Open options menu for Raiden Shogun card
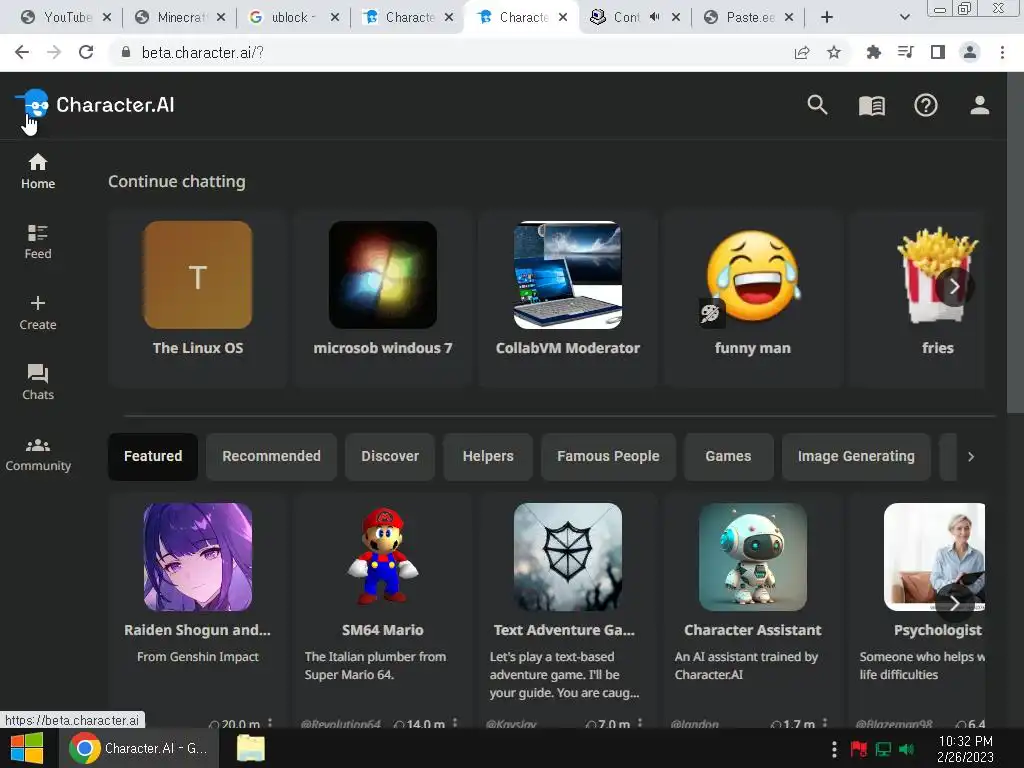1024x768 pixels. coord(270,722)
